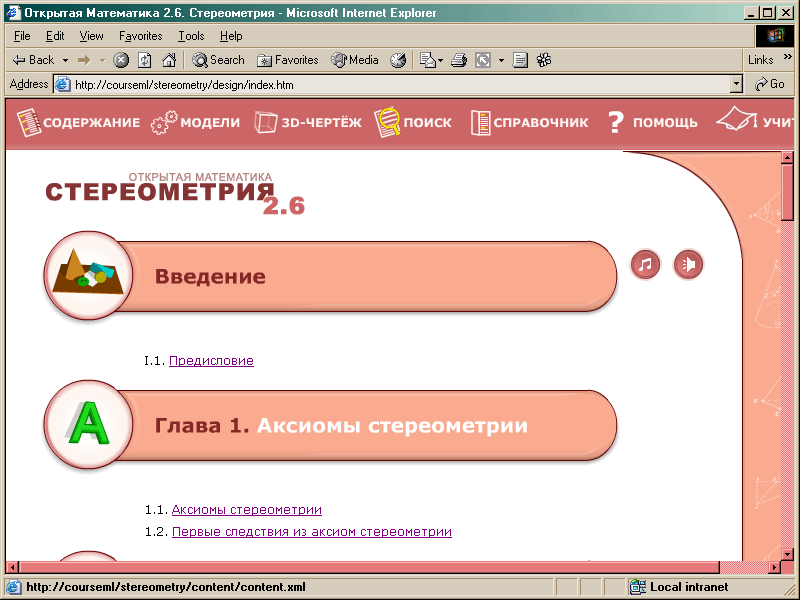Viewport: 800px width, 600px height.
Task: Expand the Forward history dropdown arrow
Action: tap(102, 61)
